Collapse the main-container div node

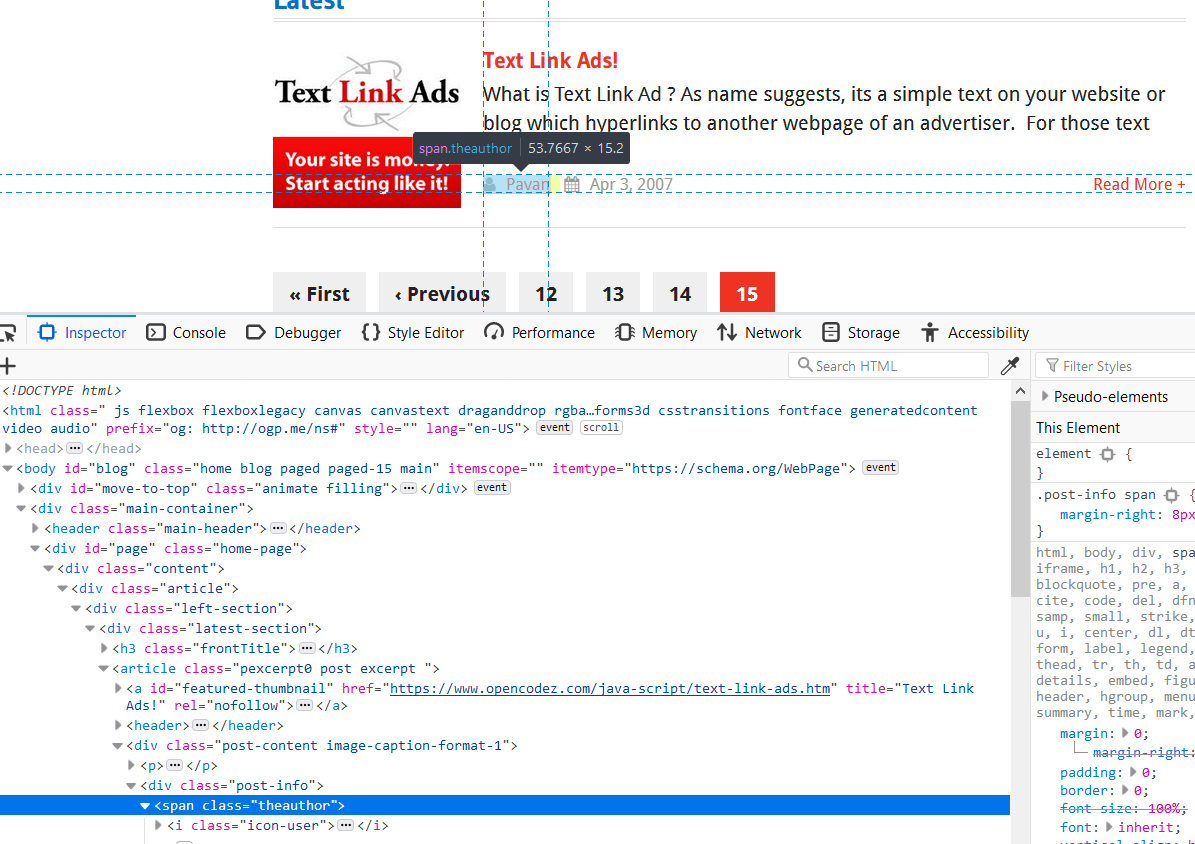(22, 509)
